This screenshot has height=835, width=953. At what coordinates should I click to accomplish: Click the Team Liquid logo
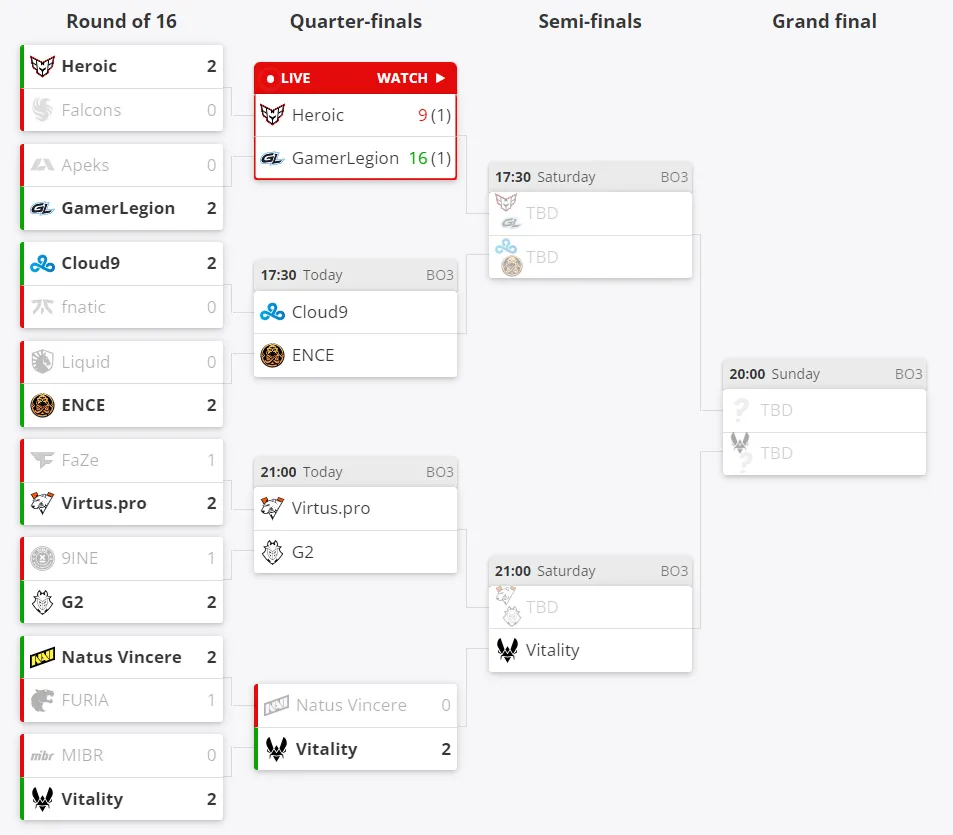pyautogui.click(x=43, y=362)
